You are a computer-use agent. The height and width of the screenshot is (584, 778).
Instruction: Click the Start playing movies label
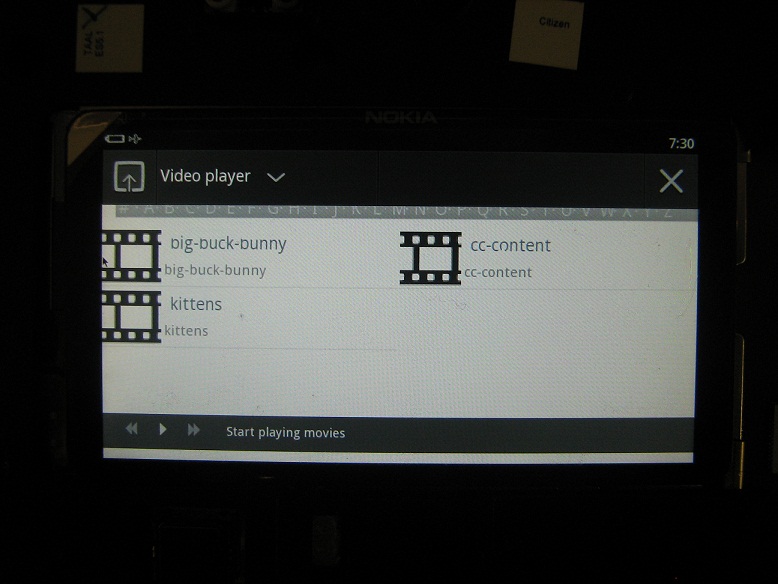coord(285,433)
